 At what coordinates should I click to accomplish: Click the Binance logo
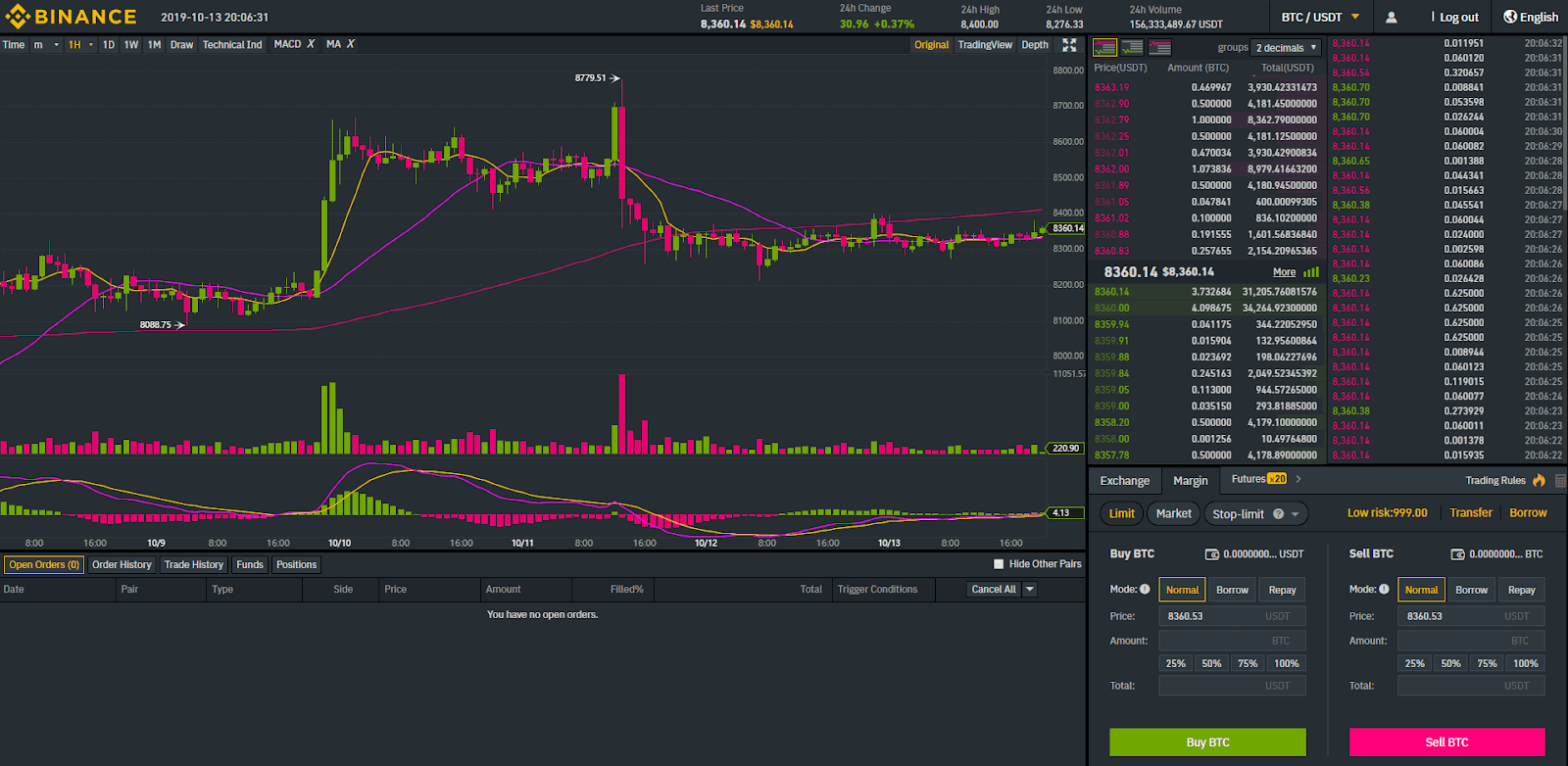[71, 17]
